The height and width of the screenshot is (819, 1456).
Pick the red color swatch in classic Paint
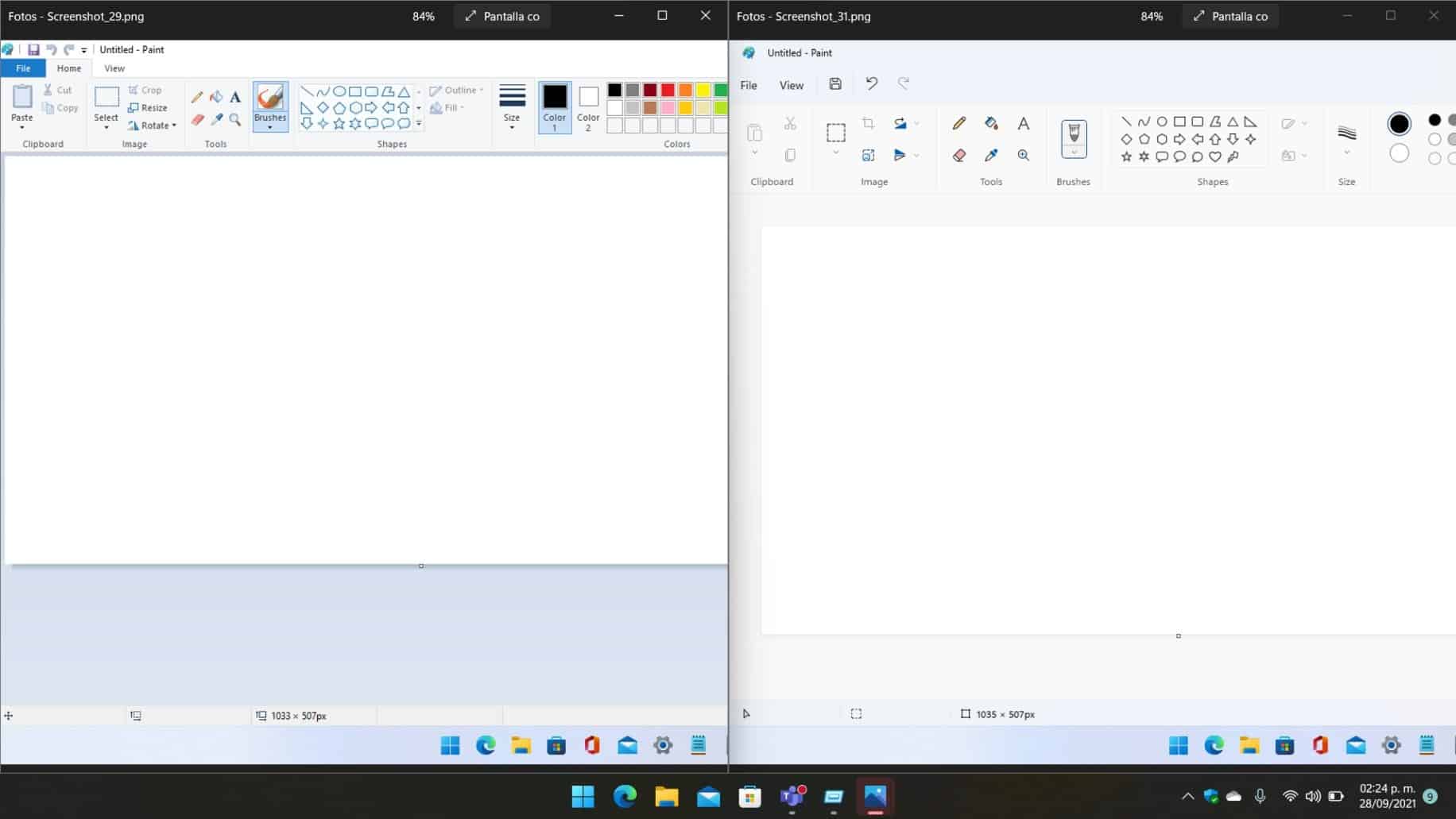click(x=668, y=91)
